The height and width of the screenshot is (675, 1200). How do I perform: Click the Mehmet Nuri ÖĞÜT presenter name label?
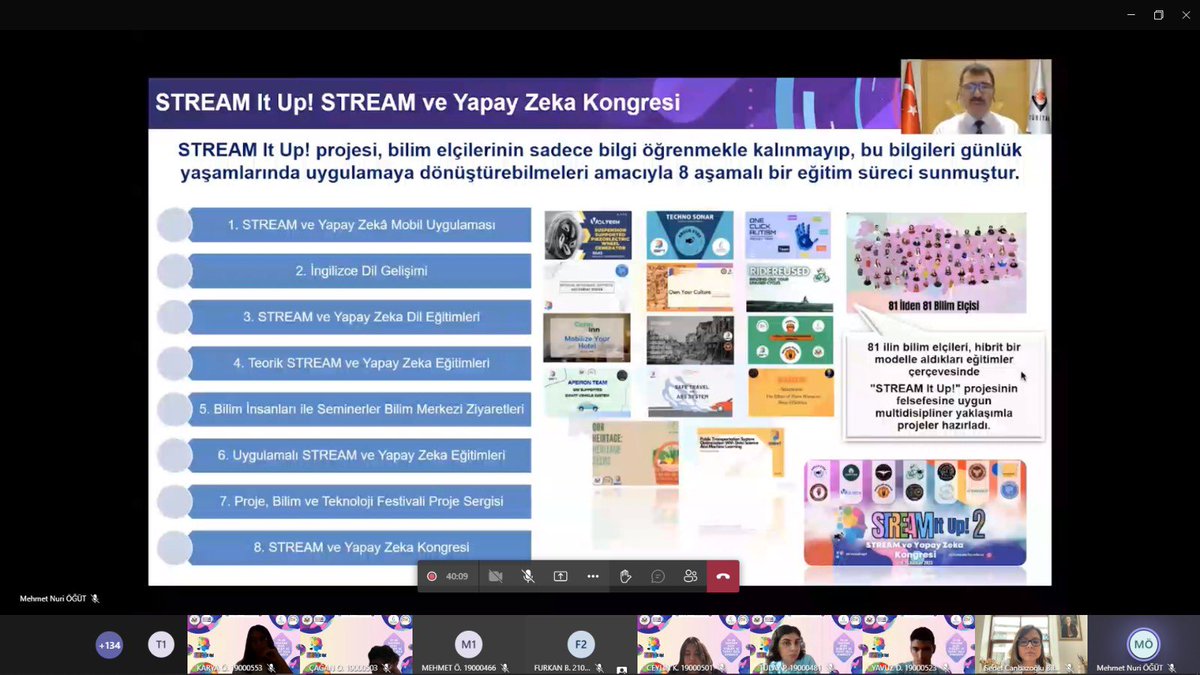pos(55,599)
